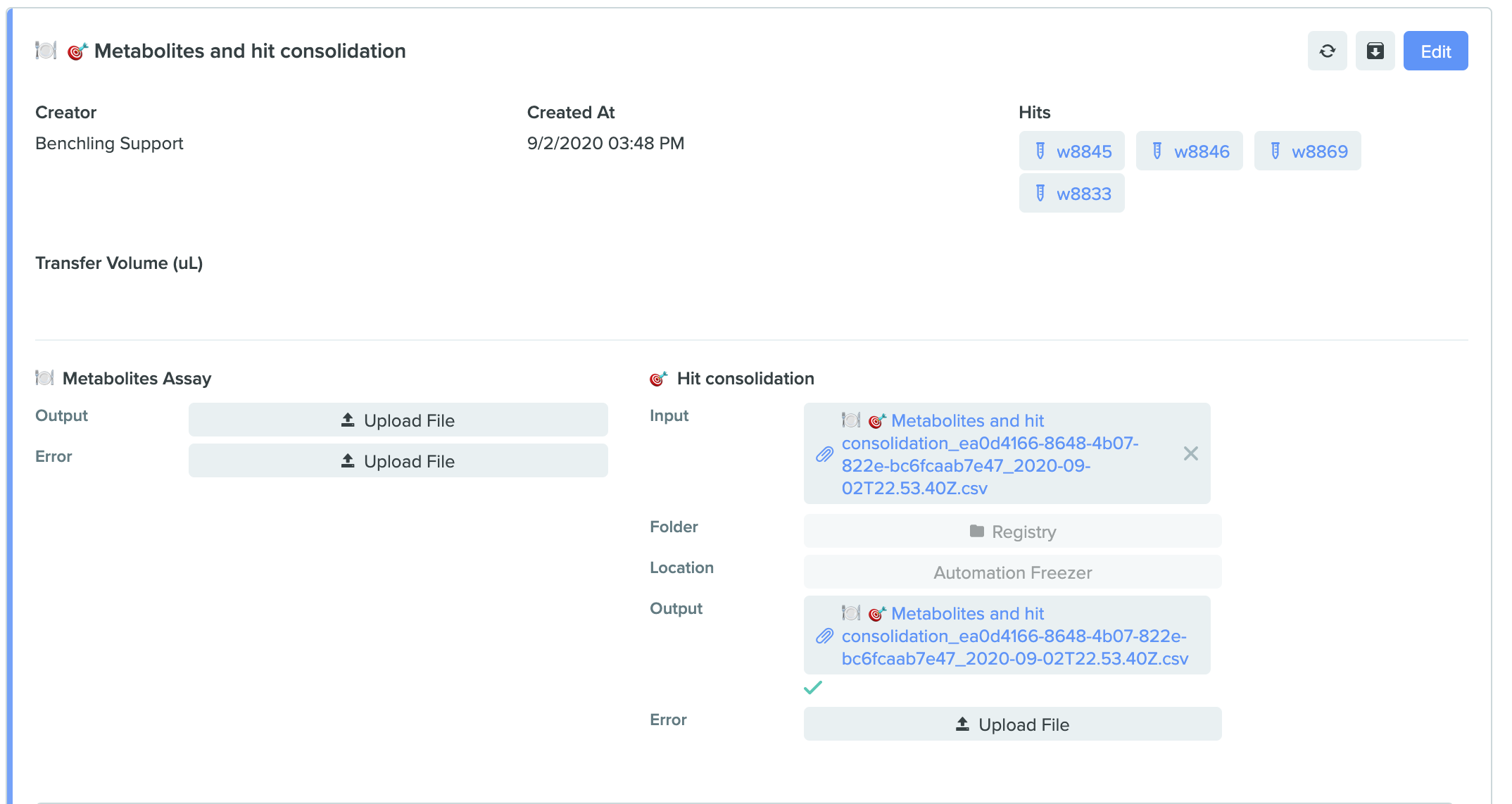Select the Registry folder field
The width and height of the screenshot is (1512, 804).
tap(1012, 531)
